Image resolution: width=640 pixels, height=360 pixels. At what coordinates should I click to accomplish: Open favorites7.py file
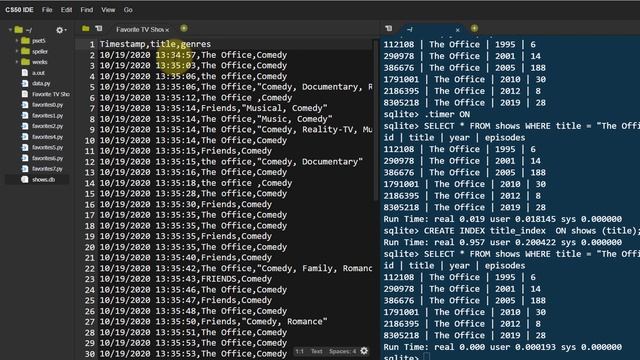pyautogui.click(x=47, y=169)
